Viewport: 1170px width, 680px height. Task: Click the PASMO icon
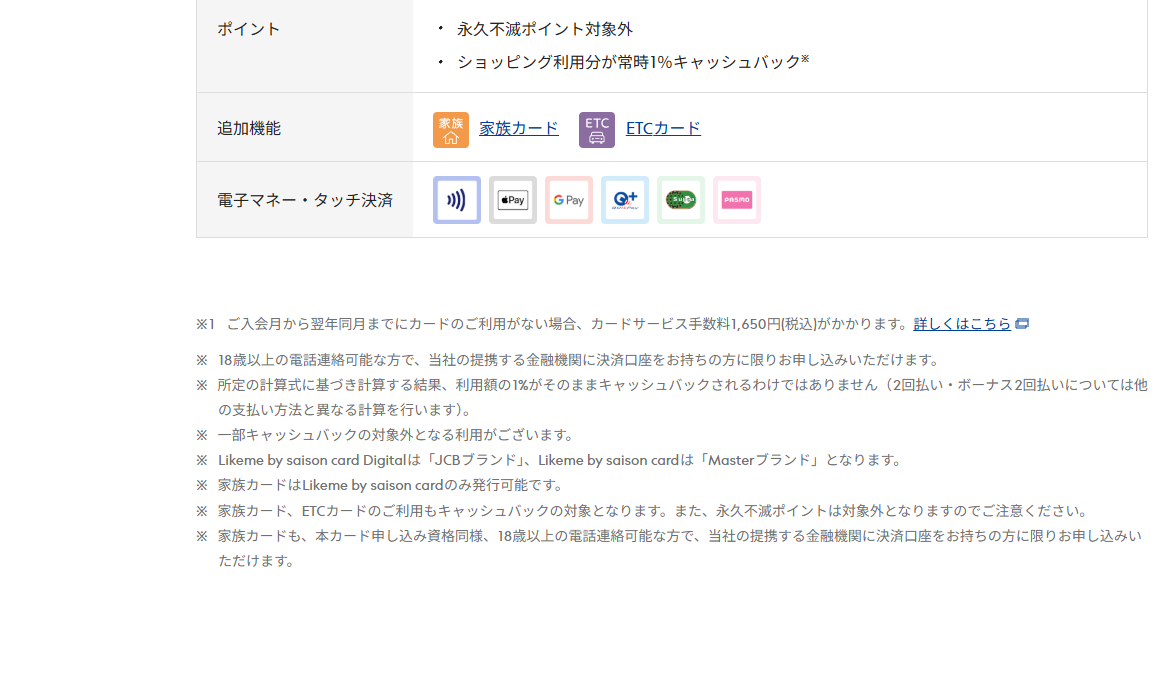point(736,200)
